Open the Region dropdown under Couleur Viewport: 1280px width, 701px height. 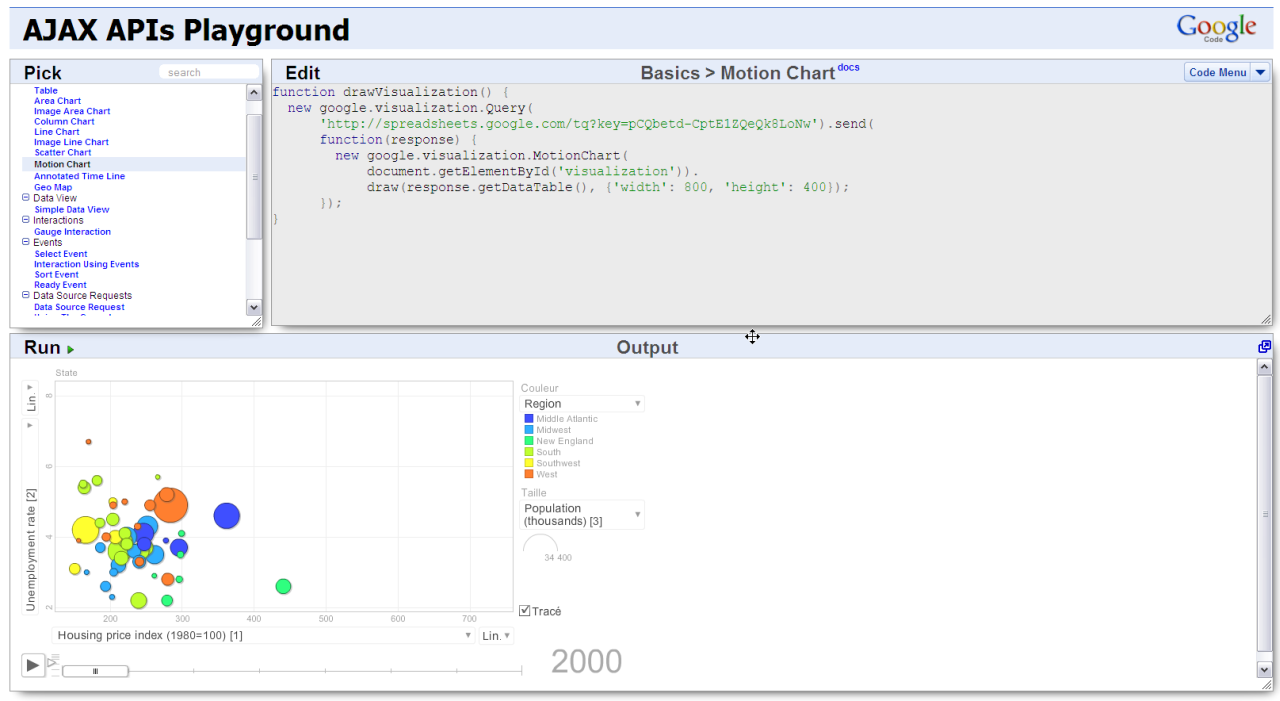(582, 403)
